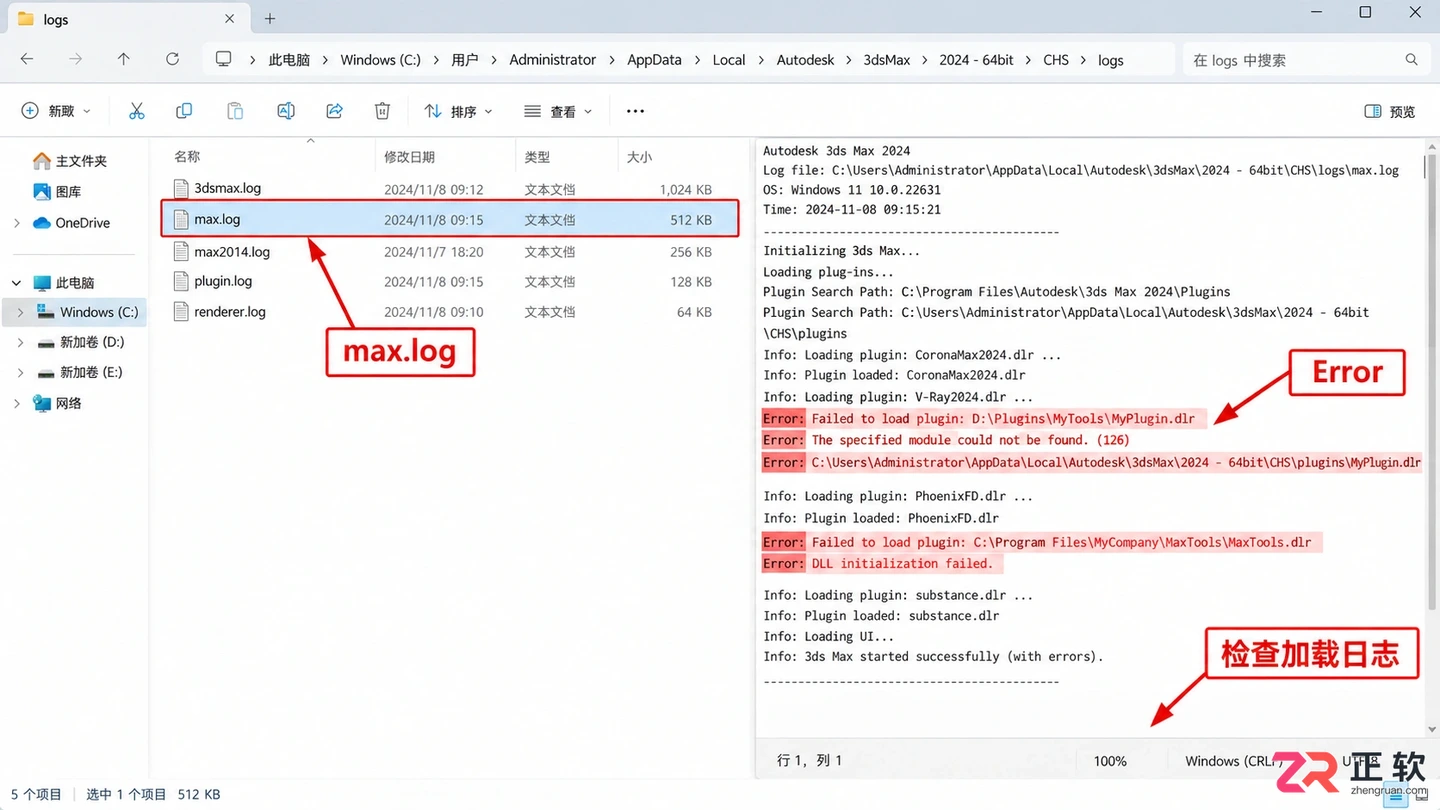Image resolution: width=1440 pixels, height=810 pixels.
Task: Refresh the current folder view
Action: pos(172,60)
